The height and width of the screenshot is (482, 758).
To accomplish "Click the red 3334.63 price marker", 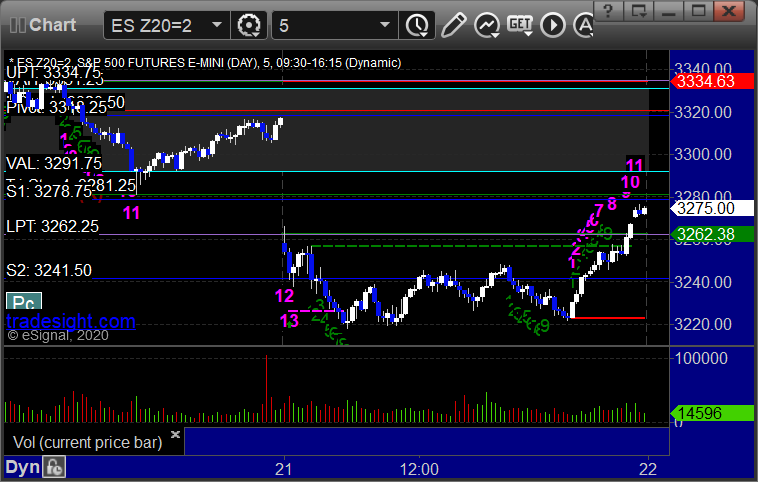I will coord(712,81).
